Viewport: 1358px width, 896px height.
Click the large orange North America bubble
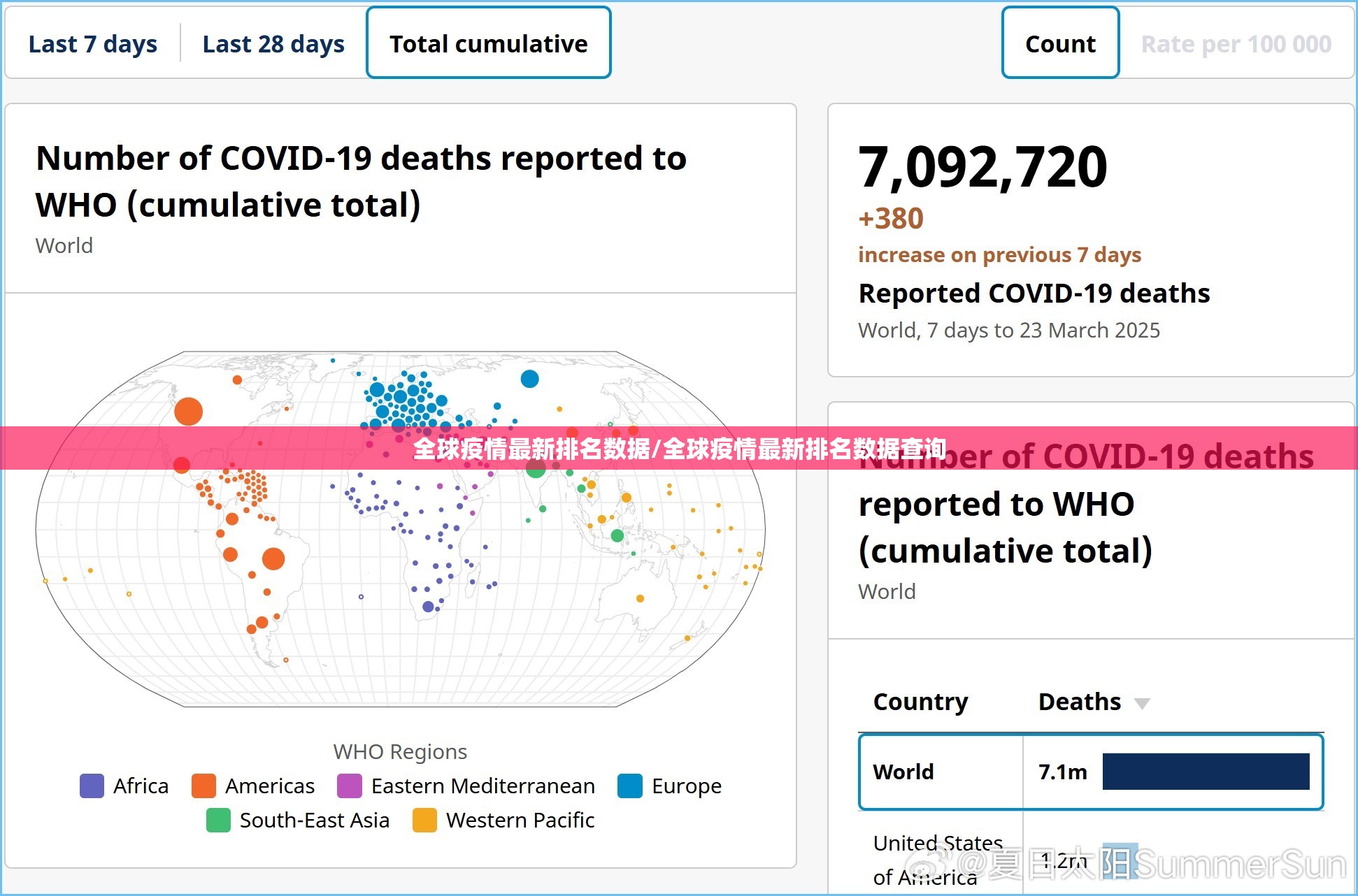pos(188,411)
